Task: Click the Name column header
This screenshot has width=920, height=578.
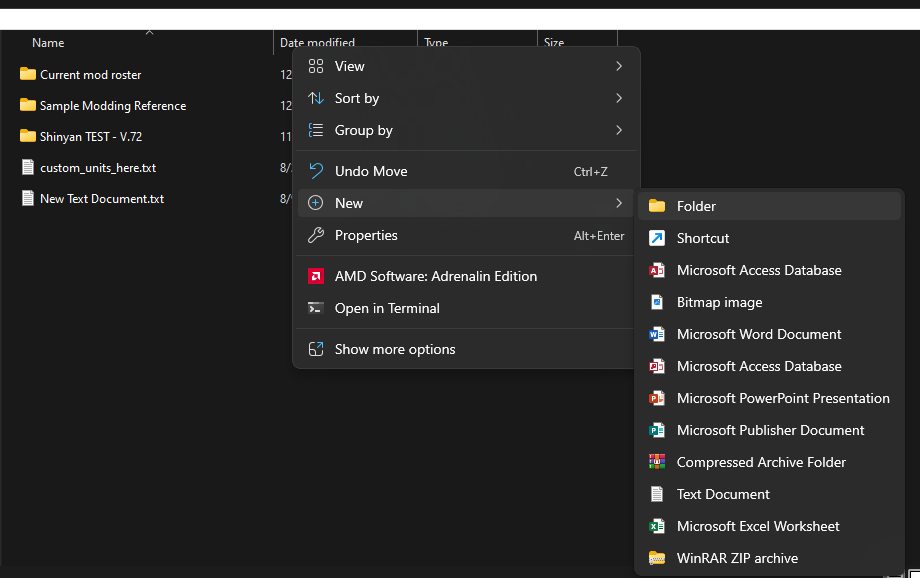Action: [x=48, y=43]
